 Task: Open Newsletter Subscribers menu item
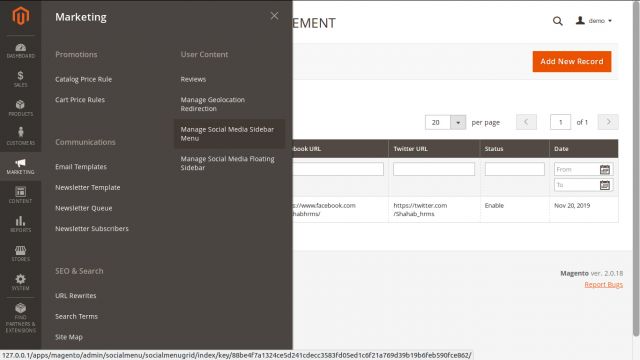tap(92, 229)
